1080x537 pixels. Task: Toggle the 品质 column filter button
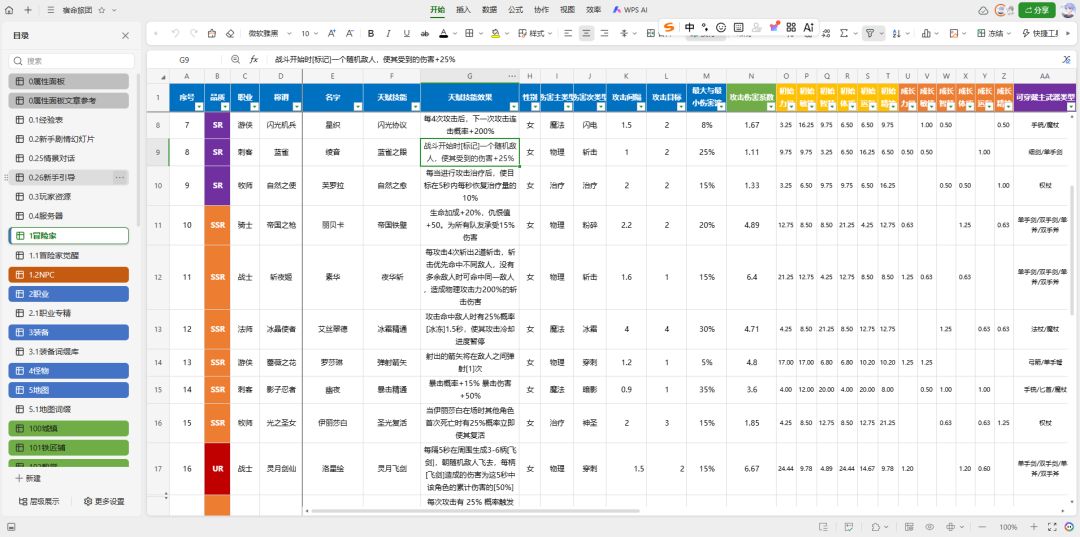click(x=224, y=107)
